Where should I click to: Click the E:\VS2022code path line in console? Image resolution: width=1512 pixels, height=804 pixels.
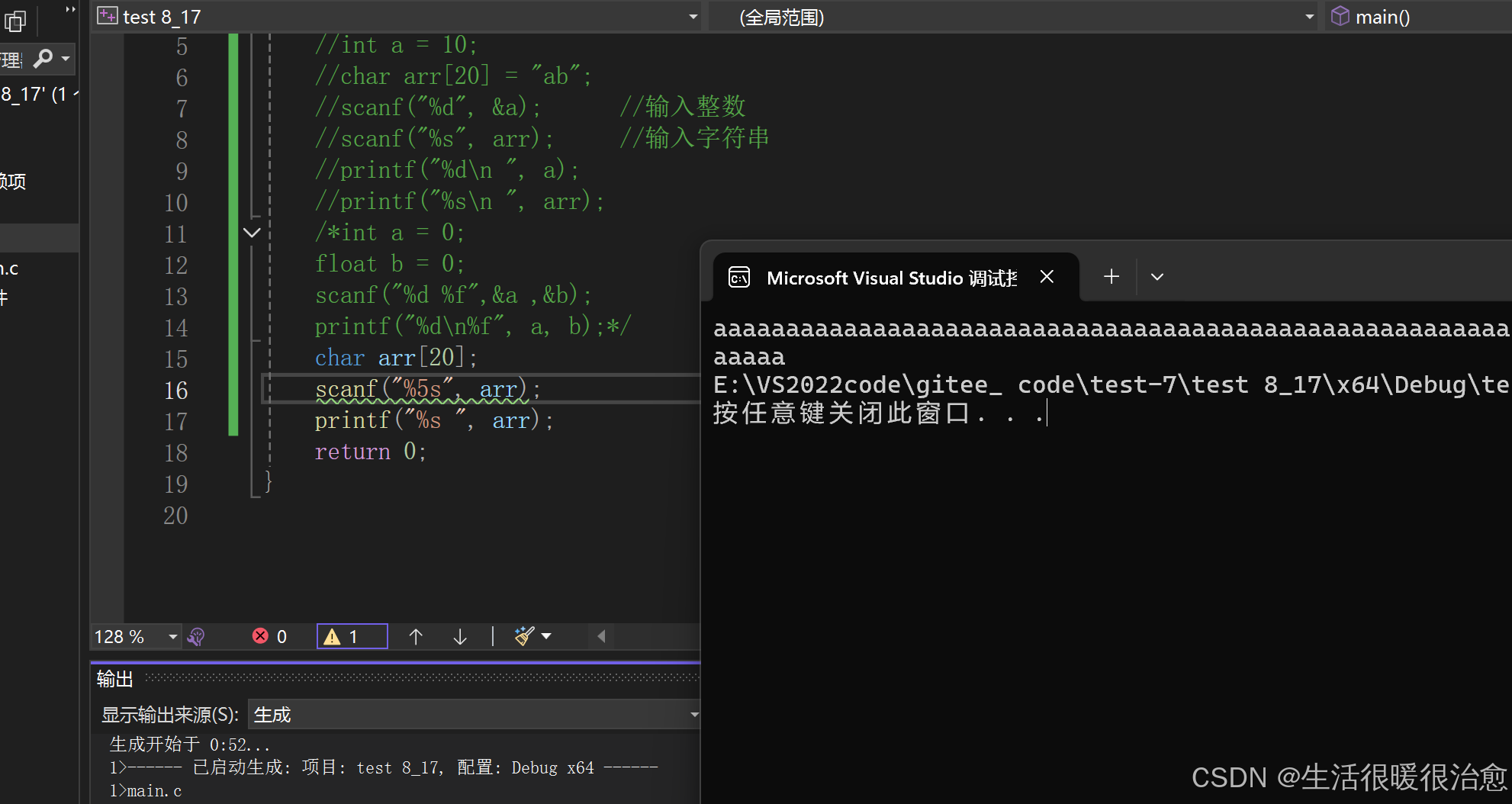(1111, 385)
